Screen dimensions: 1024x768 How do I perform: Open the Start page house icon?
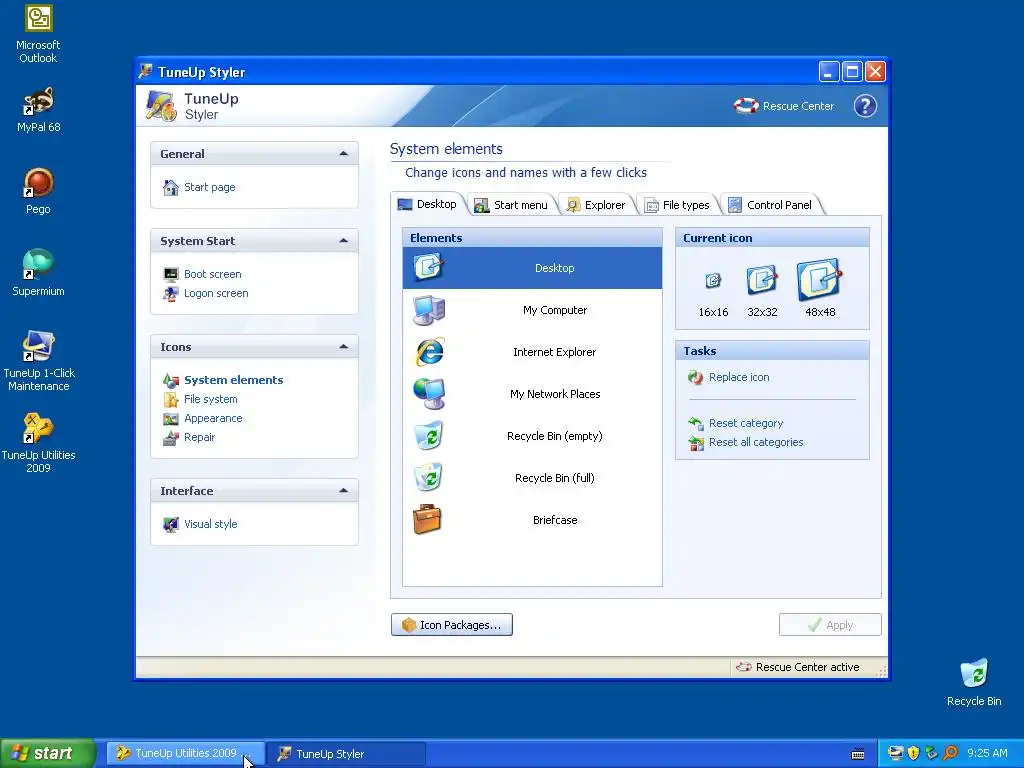pos(170,187)
